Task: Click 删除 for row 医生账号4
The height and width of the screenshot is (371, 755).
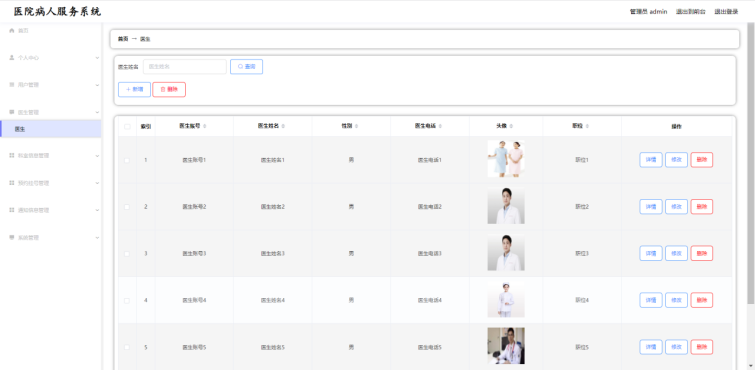Action: [702, 300]
